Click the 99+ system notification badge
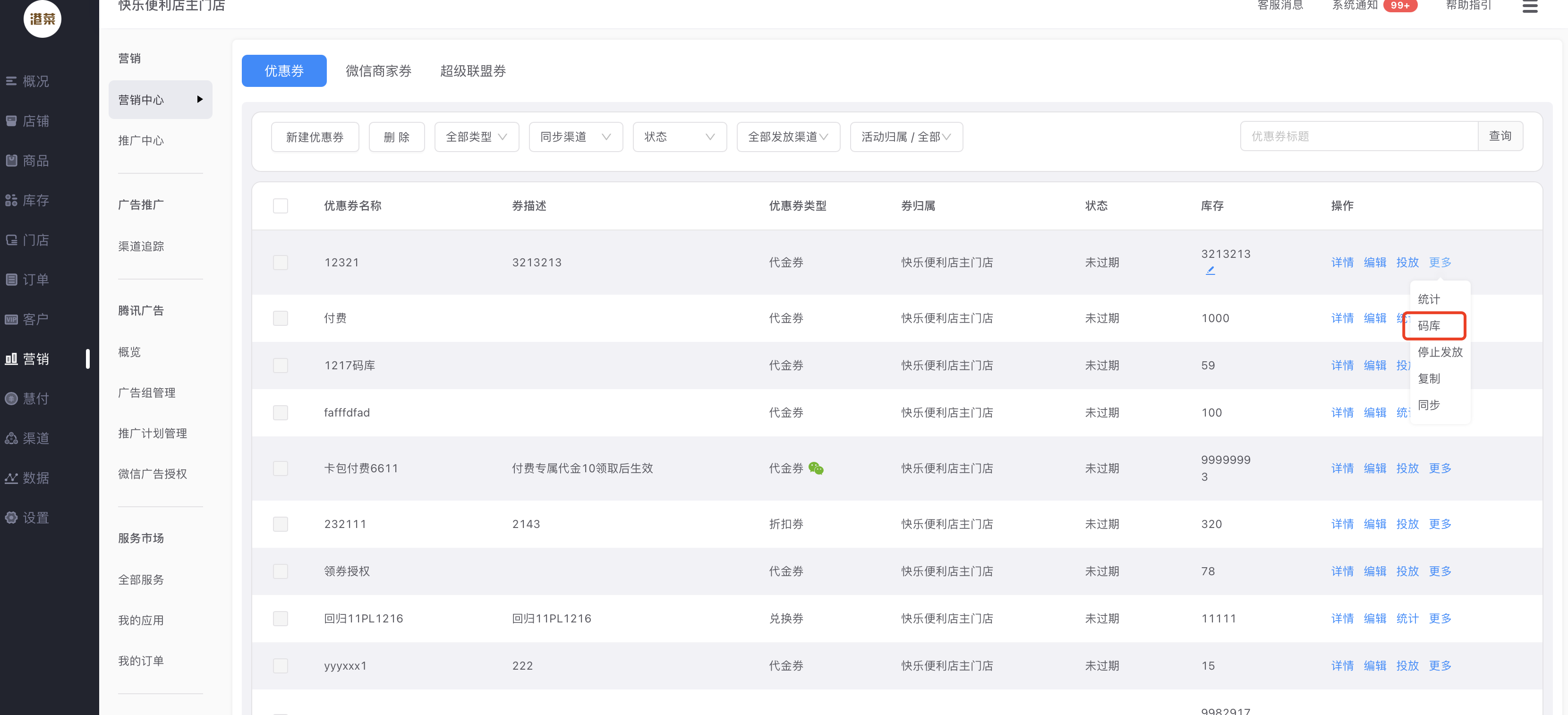 pyautogui.click(x=1400, y=6)
